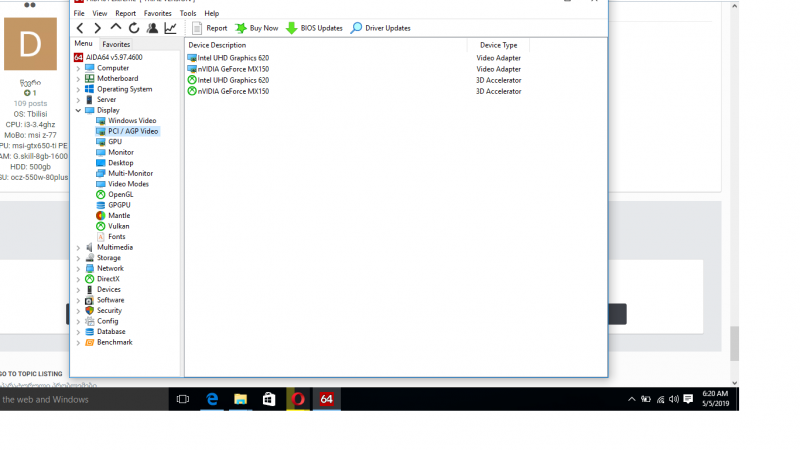
Task: Switch to the Favorites tab
Action: click(x=116, y=44)
